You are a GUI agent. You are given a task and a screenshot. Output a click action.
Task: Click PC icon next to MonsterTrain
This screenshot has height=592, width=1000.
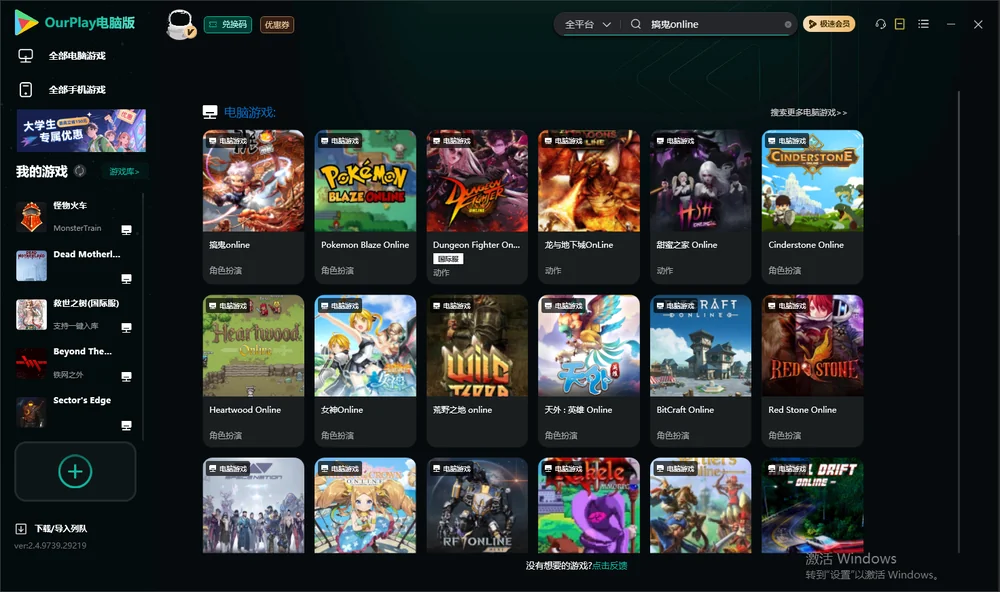(x=126, y=230)
